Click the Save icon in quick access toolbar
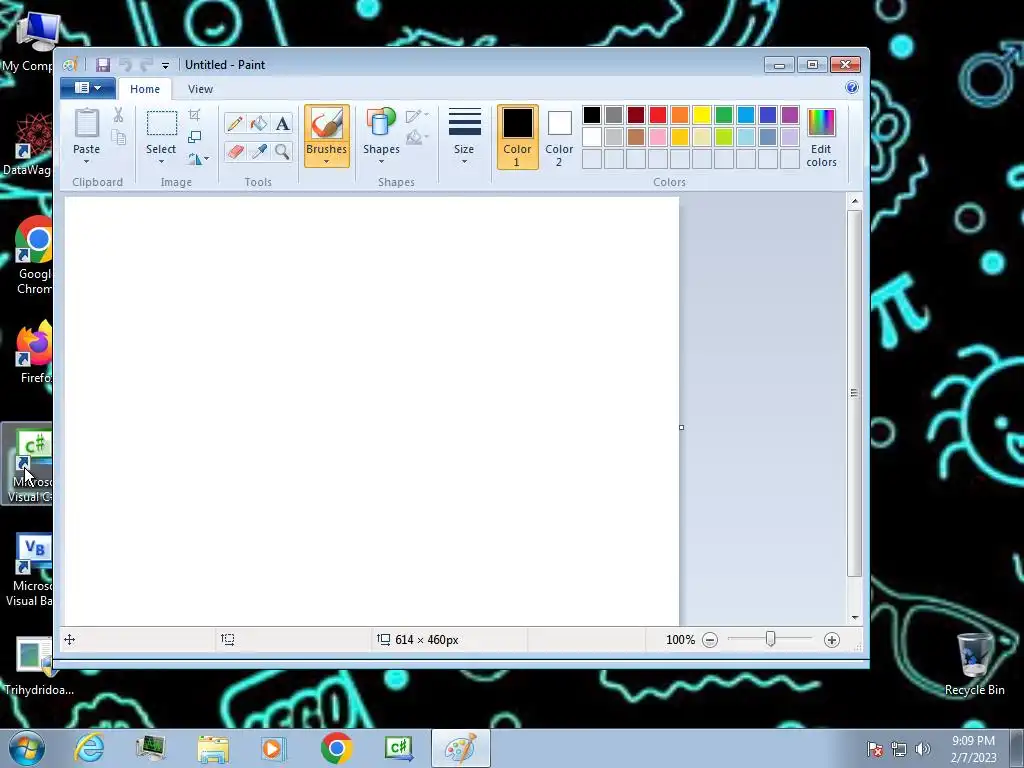This screenshot has height=768, width=1024. click(x=103, y=65)
